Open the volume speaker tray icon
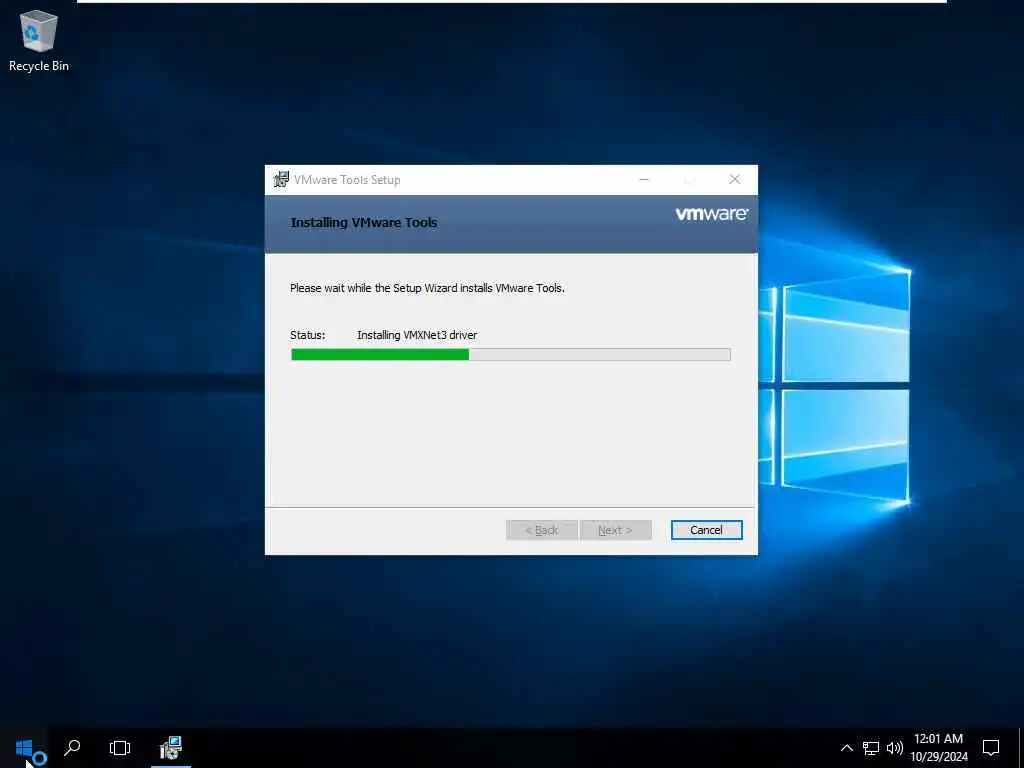The height and width of the screenshot is (768, 1024). pyautogui.click(x=894, y=748)
